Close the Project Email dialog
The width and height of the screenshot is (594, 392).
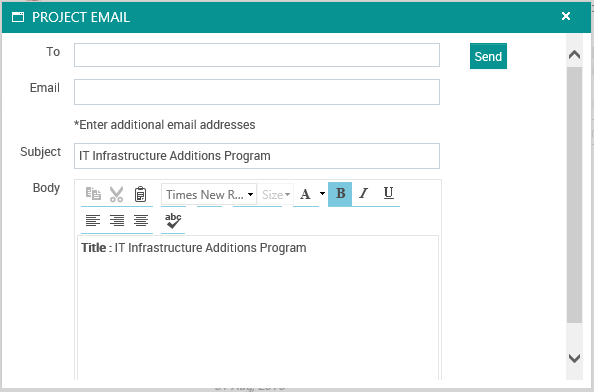(566, 16)
